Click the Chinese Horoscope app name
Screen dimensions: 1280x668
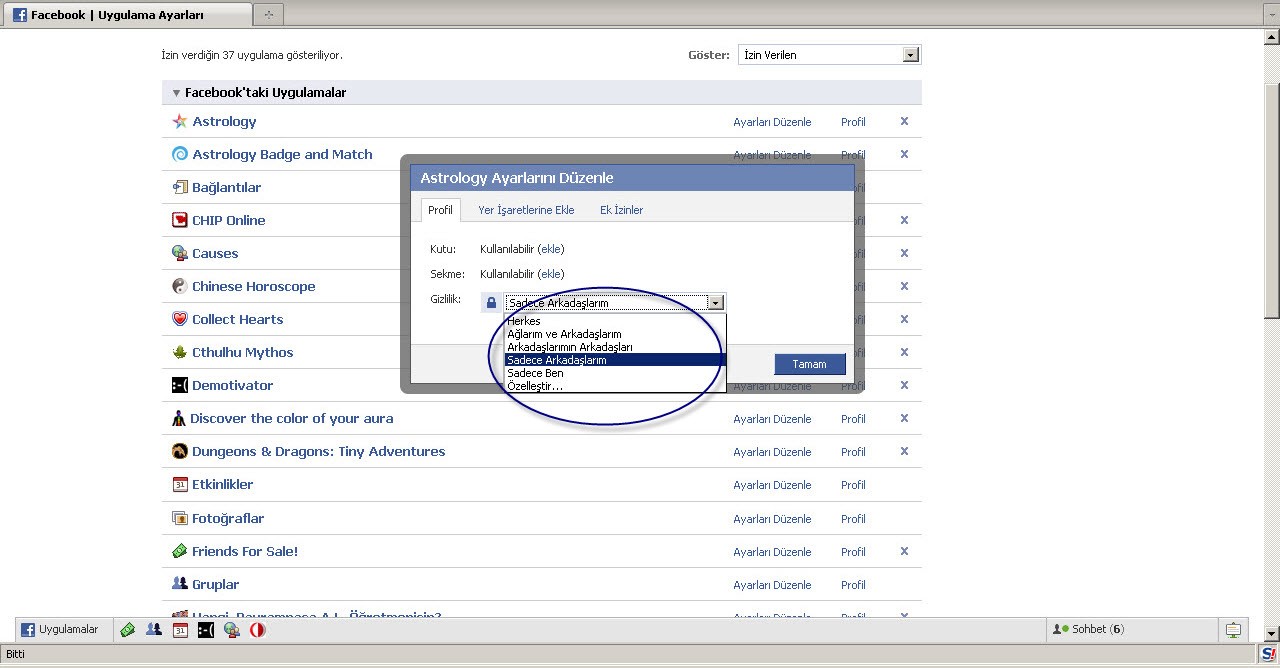click(x=254, y=286)
